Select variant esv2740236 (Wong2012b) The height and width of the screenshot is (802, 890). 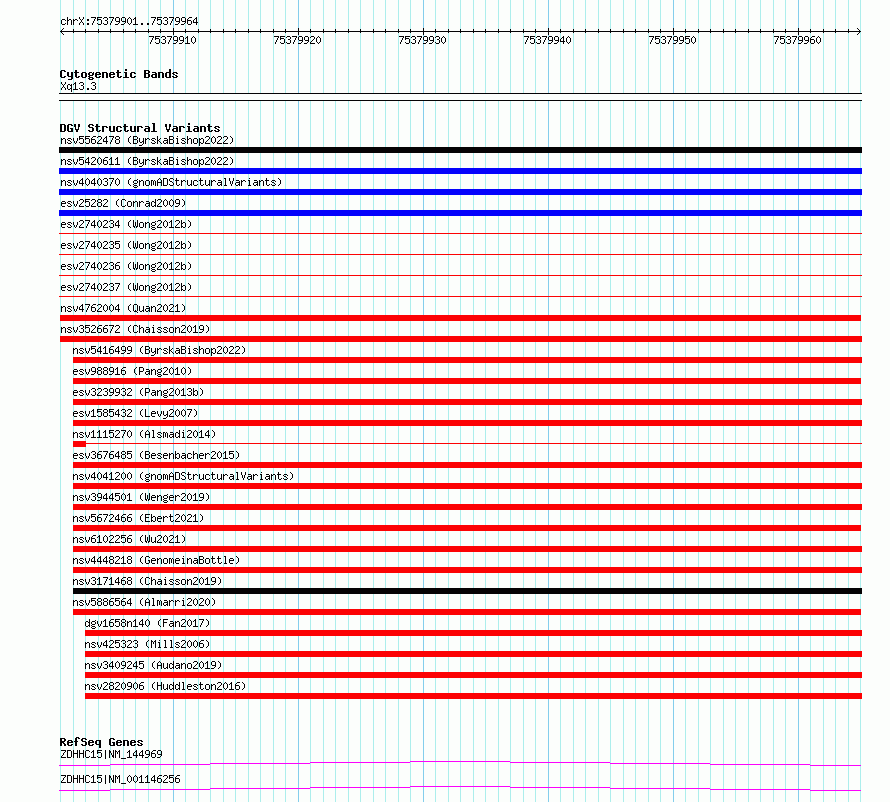(x=126, y=266)
